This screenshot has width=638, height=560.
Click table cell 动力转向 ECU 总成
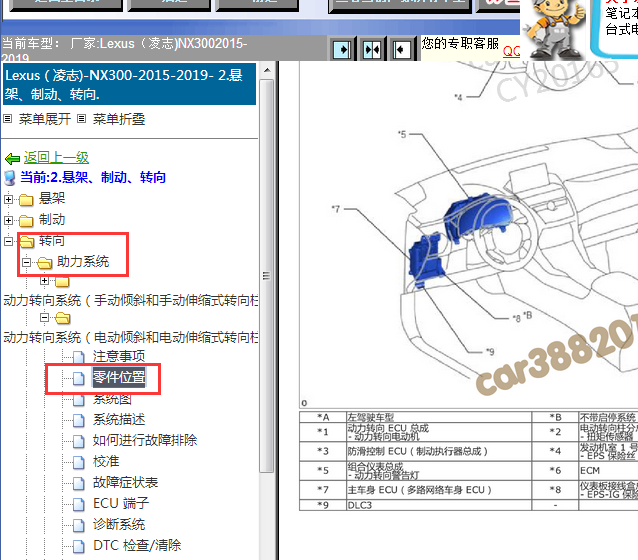click(439, 432)
